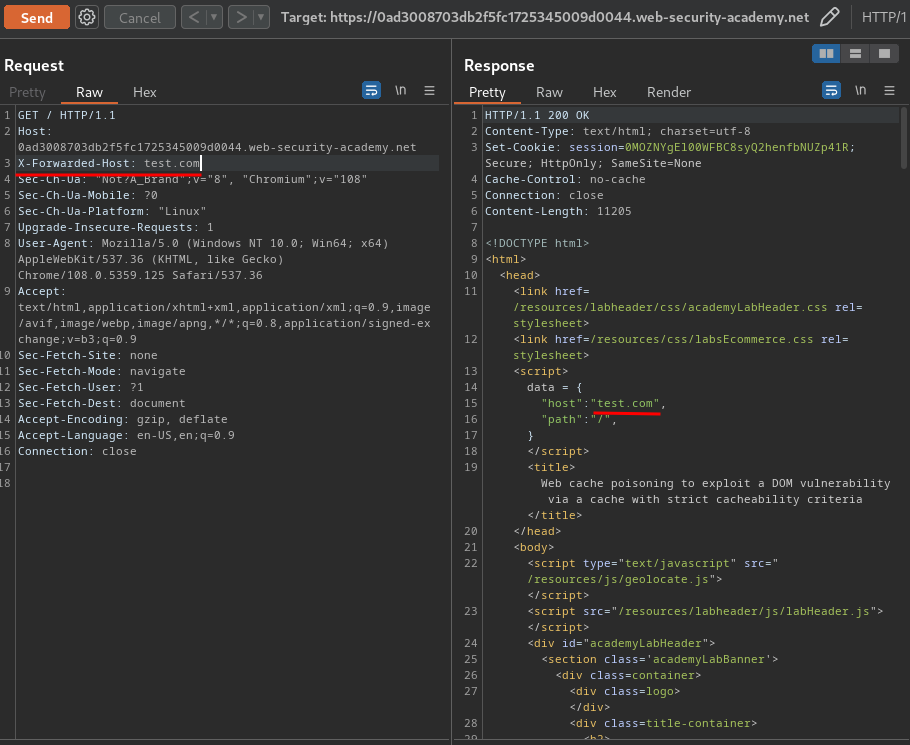The image size is (910, 745).
Task: Click Cache-Control: no-cache response header
Action: [x=565, y=179]
